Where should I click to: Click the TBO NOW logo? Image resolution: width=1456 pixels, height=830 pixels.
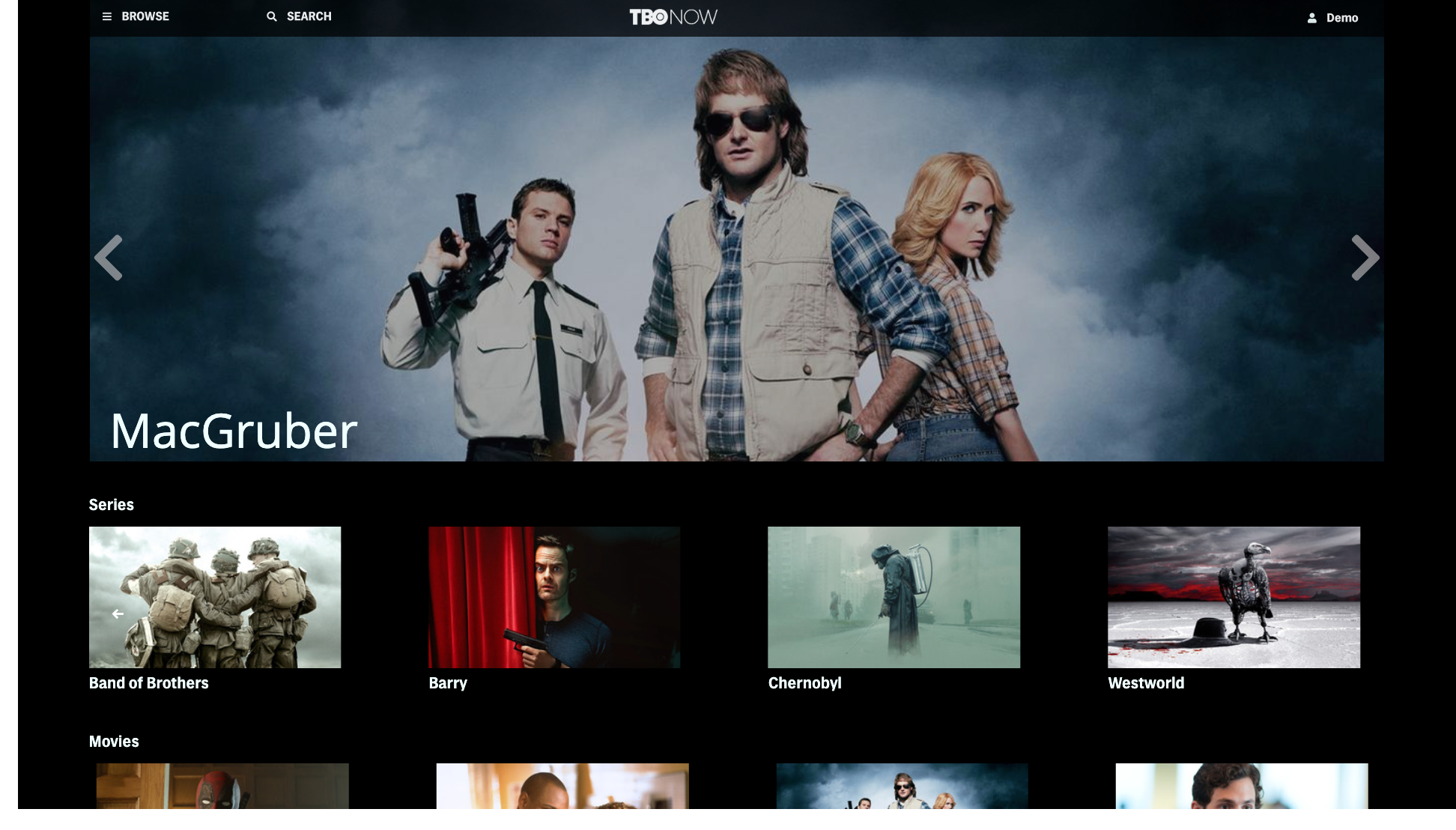(673, 17)
